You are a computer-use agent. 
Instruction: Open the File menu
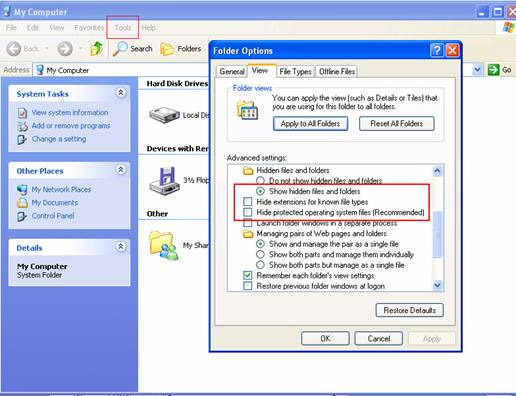pos(11,28)
